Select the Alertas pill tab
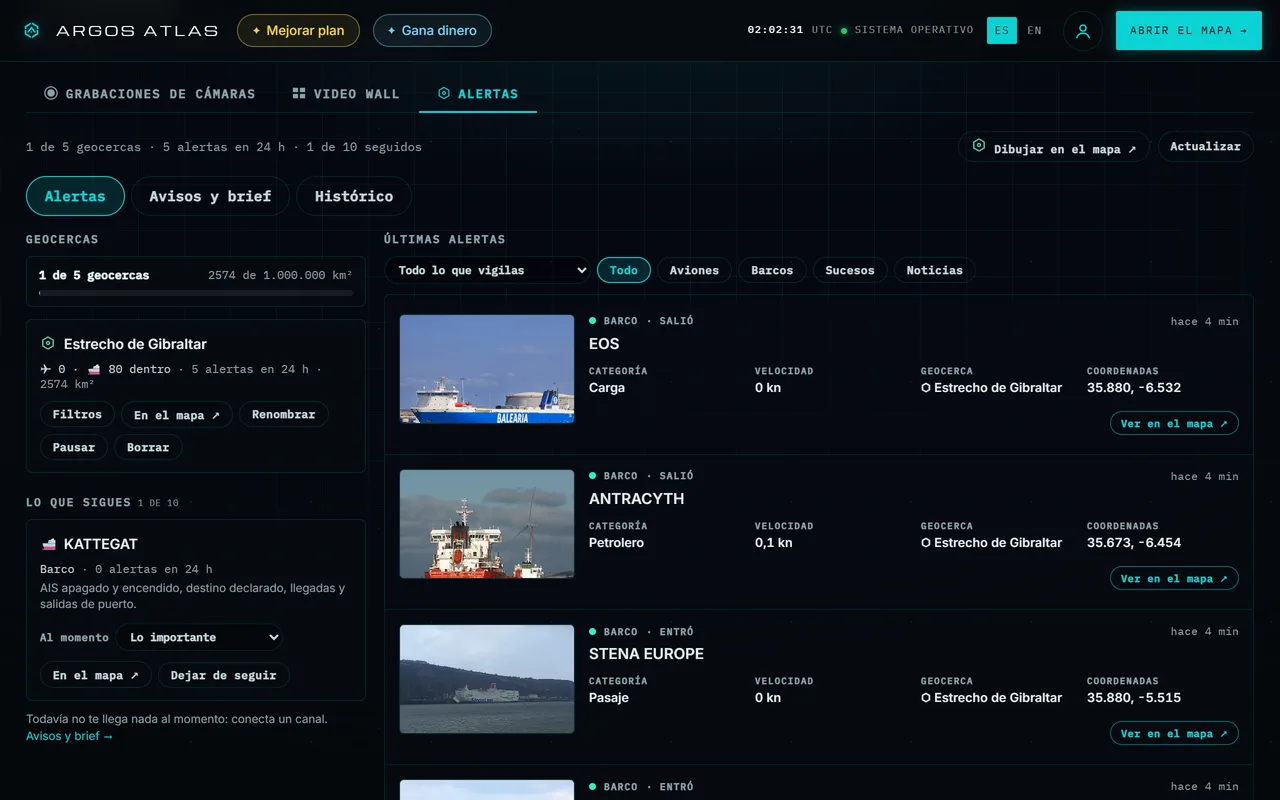 (75, 196)
